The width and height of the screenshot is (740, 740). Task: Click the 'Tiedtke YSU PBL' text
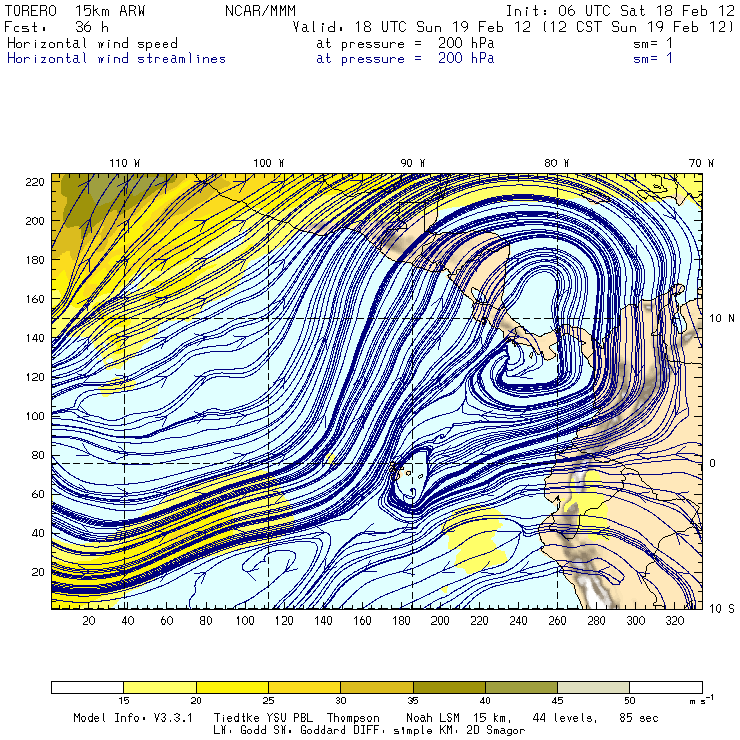tap(263, 718)
